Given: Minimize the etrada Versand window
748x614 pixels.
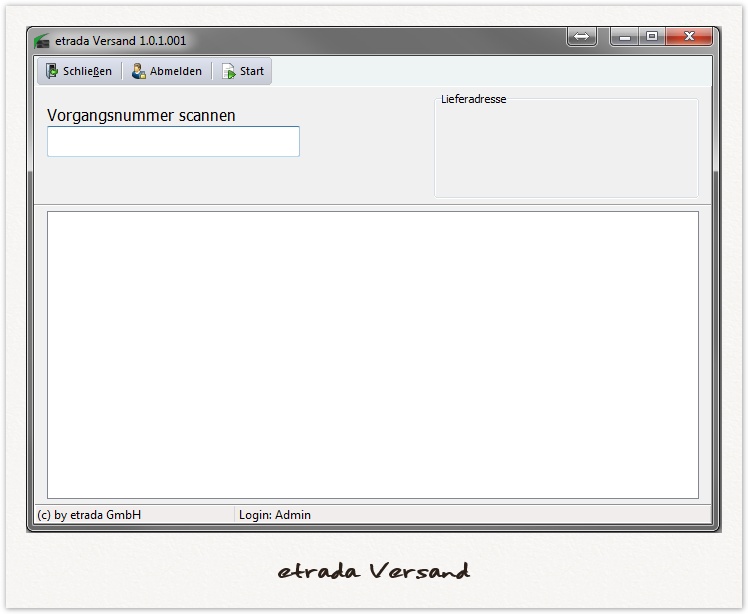Looking at the screenshot, I should pyautogui.click(x=625, y=37).
